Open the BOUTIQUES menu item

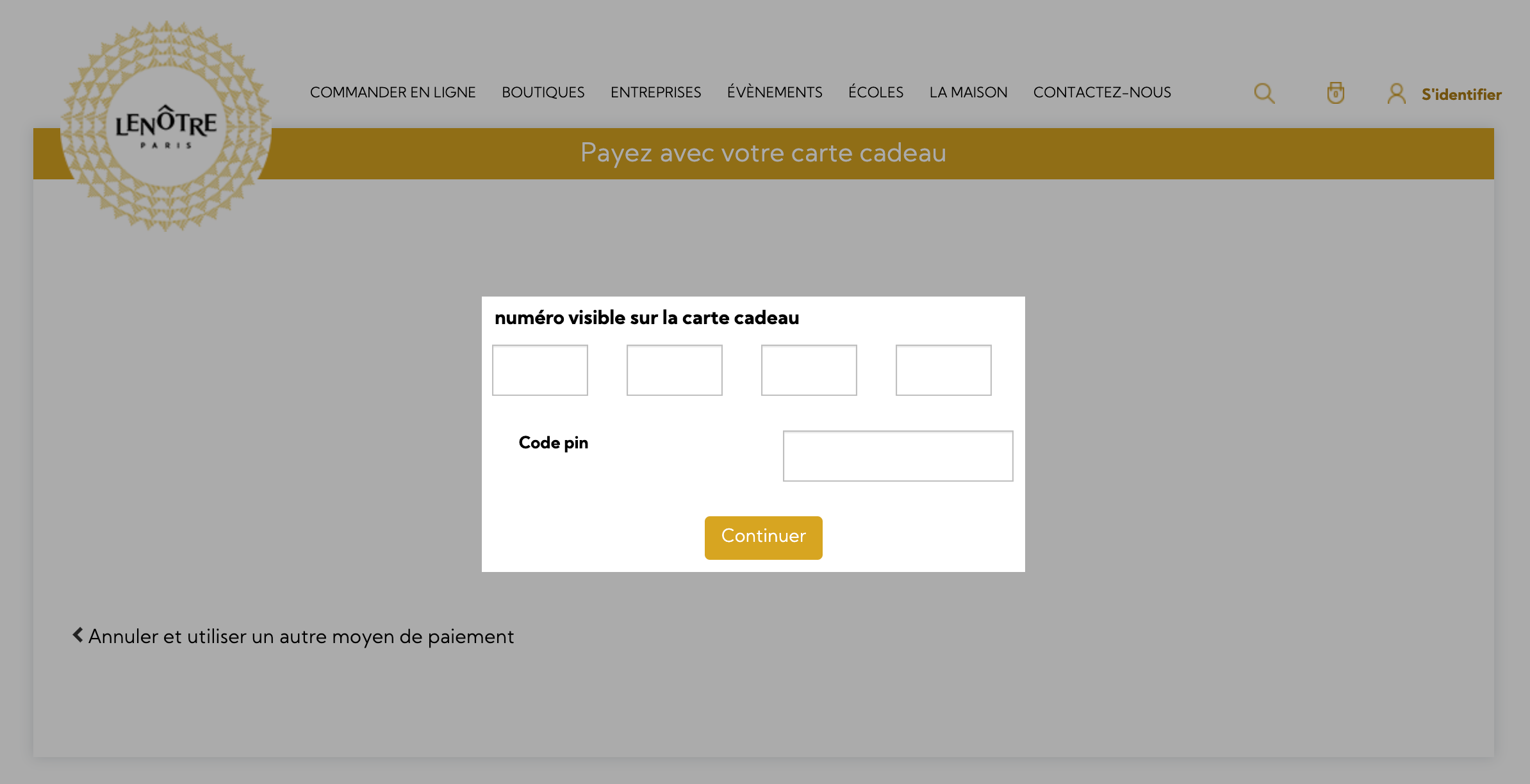543,92
